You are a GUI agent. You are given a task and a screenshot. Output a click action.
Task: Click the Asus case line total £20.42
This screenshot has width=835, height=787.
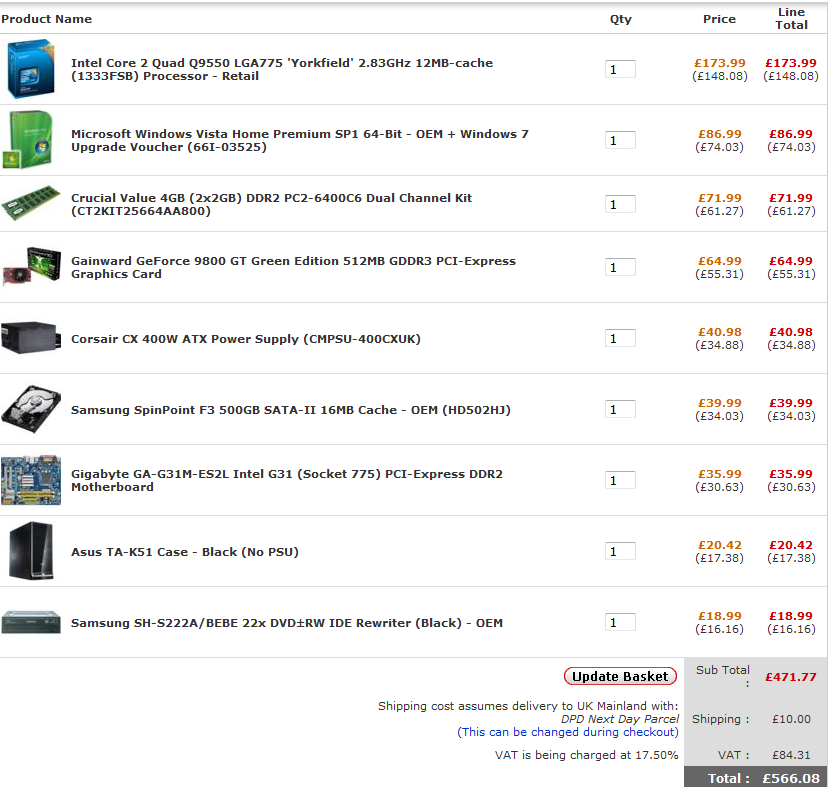[x=791, y=545]
